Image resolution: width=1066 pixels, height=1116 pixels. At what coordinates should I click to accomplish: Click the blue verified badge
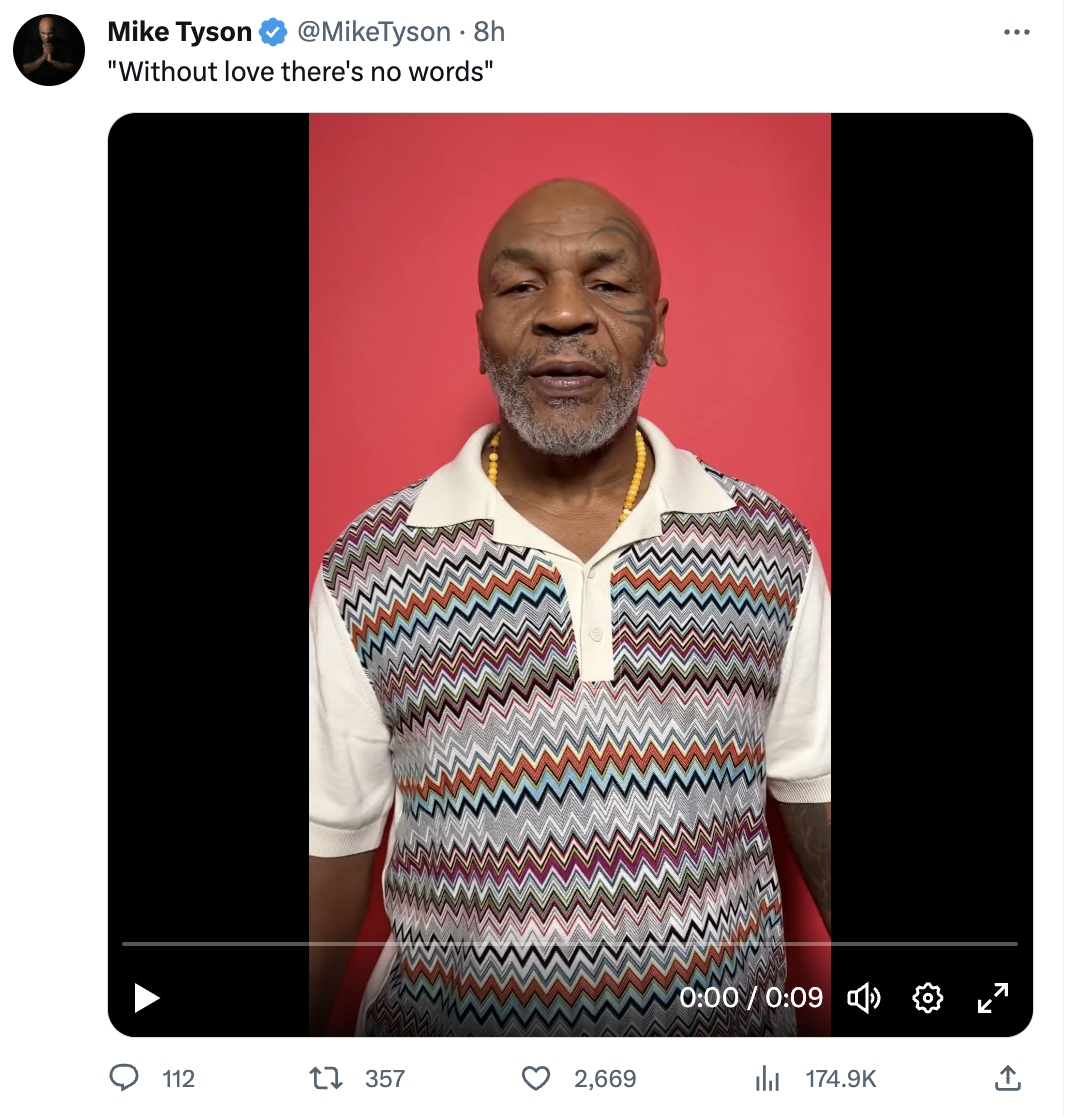coord(273,32)
